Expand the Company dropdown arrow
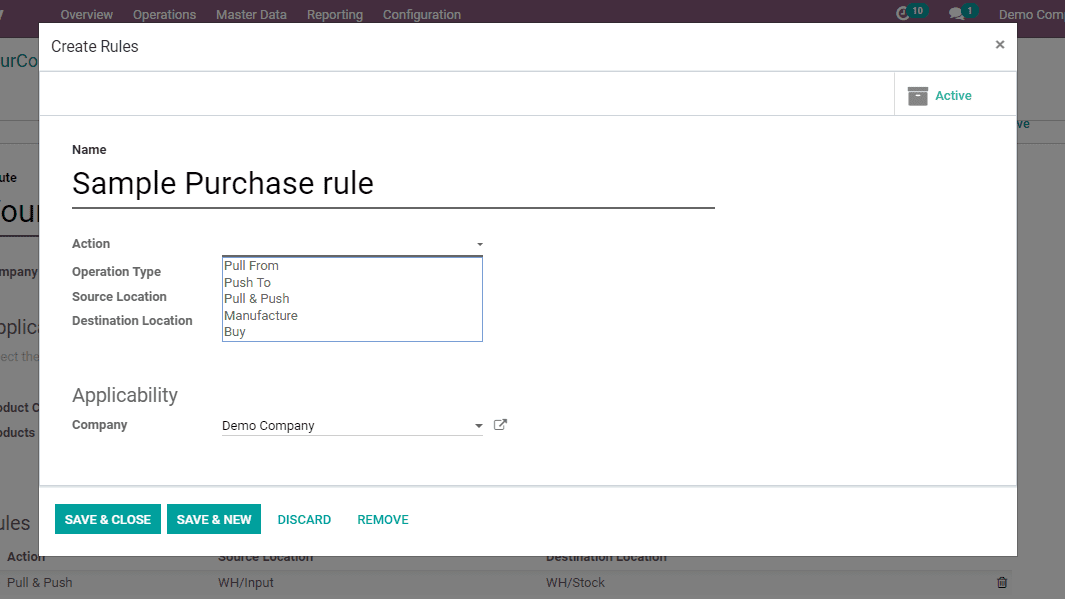The image size is (1065, 599). point(479,426)
